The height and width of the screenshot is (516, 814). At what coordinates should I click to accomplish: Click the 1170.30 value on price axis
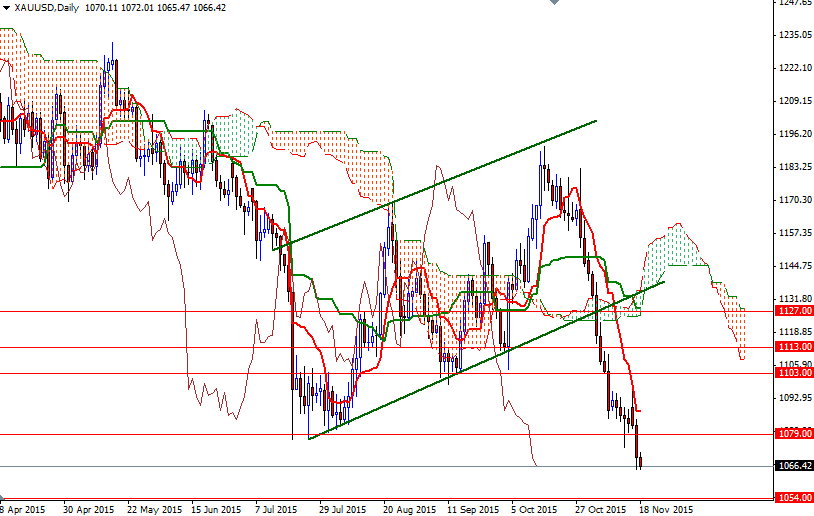point(792,200)
